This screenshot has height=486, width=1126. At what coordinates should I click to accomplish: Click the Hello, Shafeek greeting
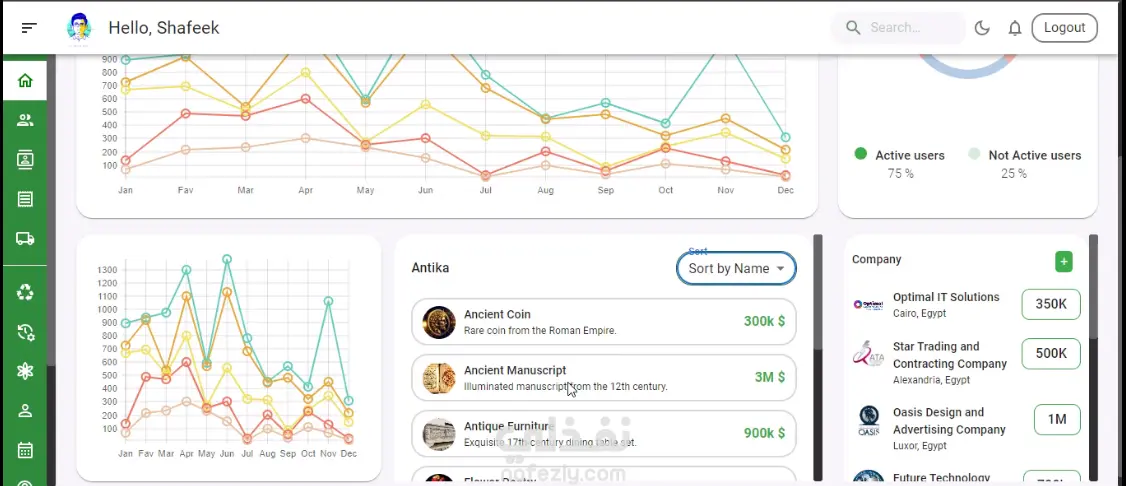pos(164,28)
